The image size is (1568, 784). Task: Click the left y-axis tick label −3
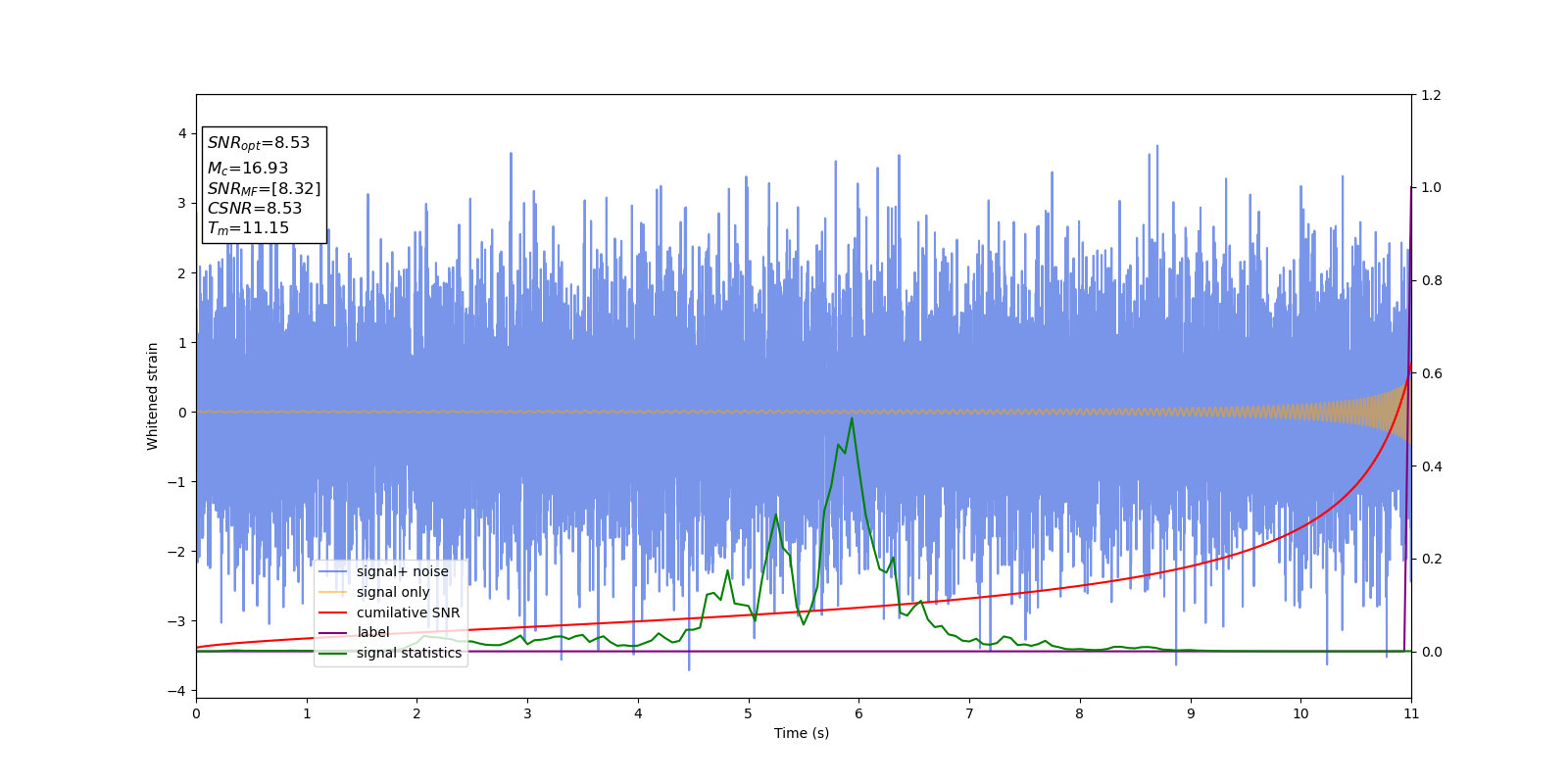click(178, 621)
